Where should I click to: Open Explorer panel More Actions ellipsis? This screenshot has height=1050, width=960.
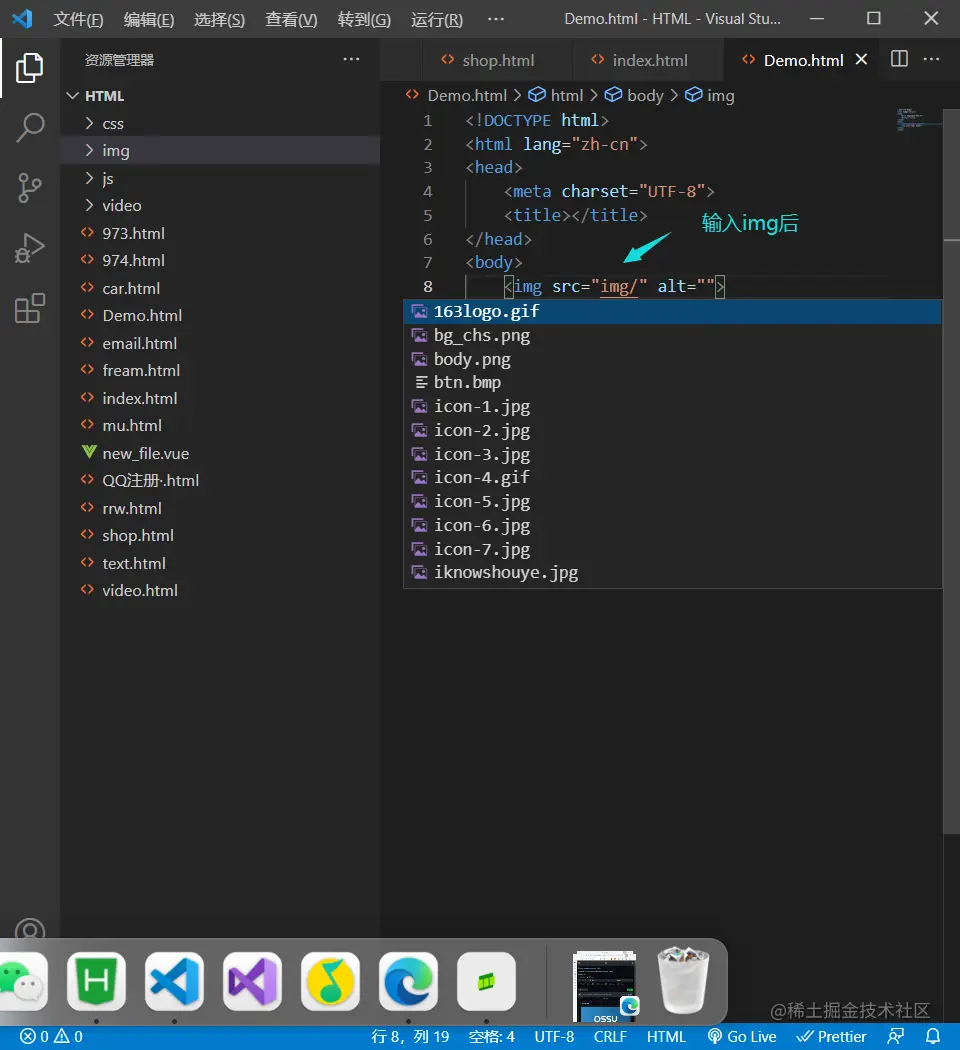[x=351, y=59]
